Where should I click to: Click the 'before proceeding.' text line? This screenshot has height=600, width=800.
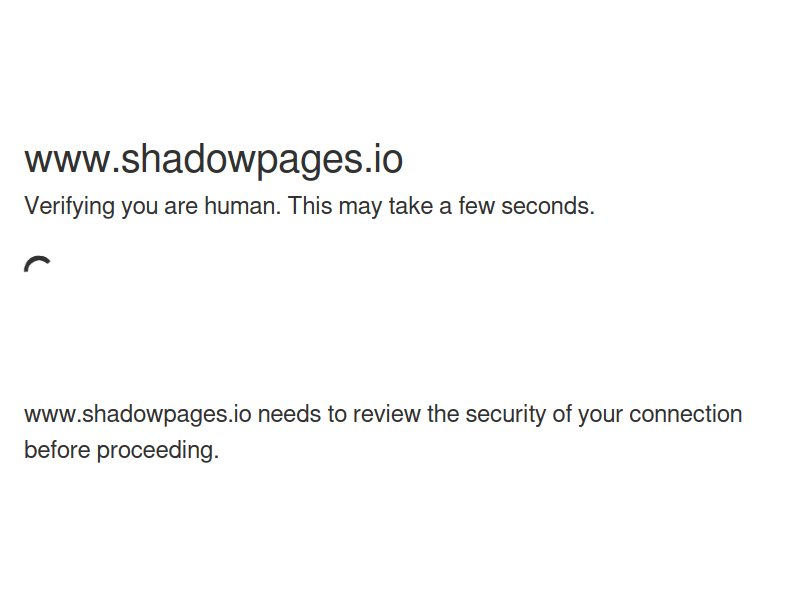point(121,451)
